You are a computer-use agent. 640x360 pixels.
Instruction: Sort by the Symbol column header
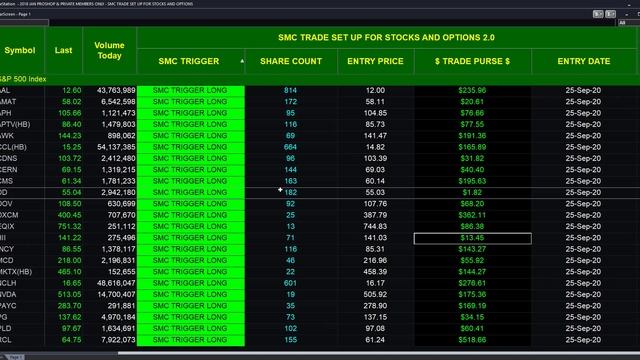pos(20,50)
